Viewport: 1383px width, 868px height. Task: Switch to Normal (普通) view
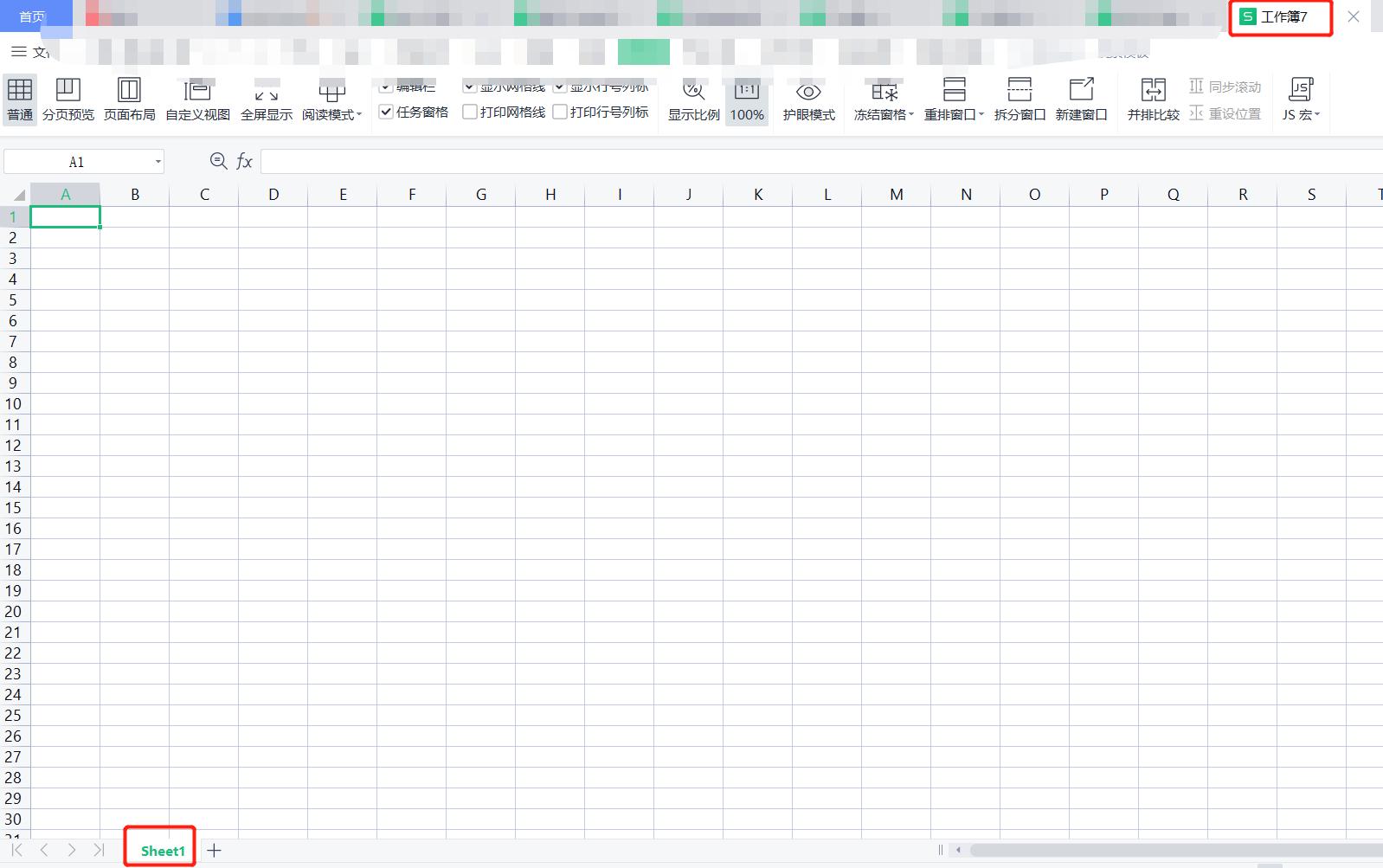coord(20,100)
